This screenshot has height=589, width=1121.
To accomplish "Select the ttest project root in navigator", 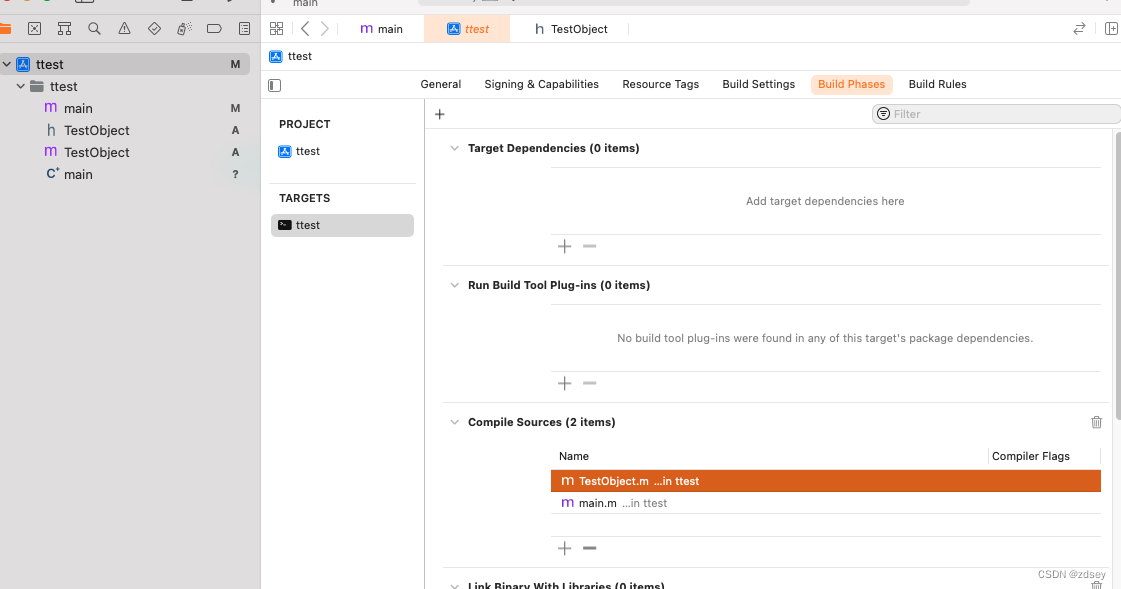I will (x=124, y=64).
